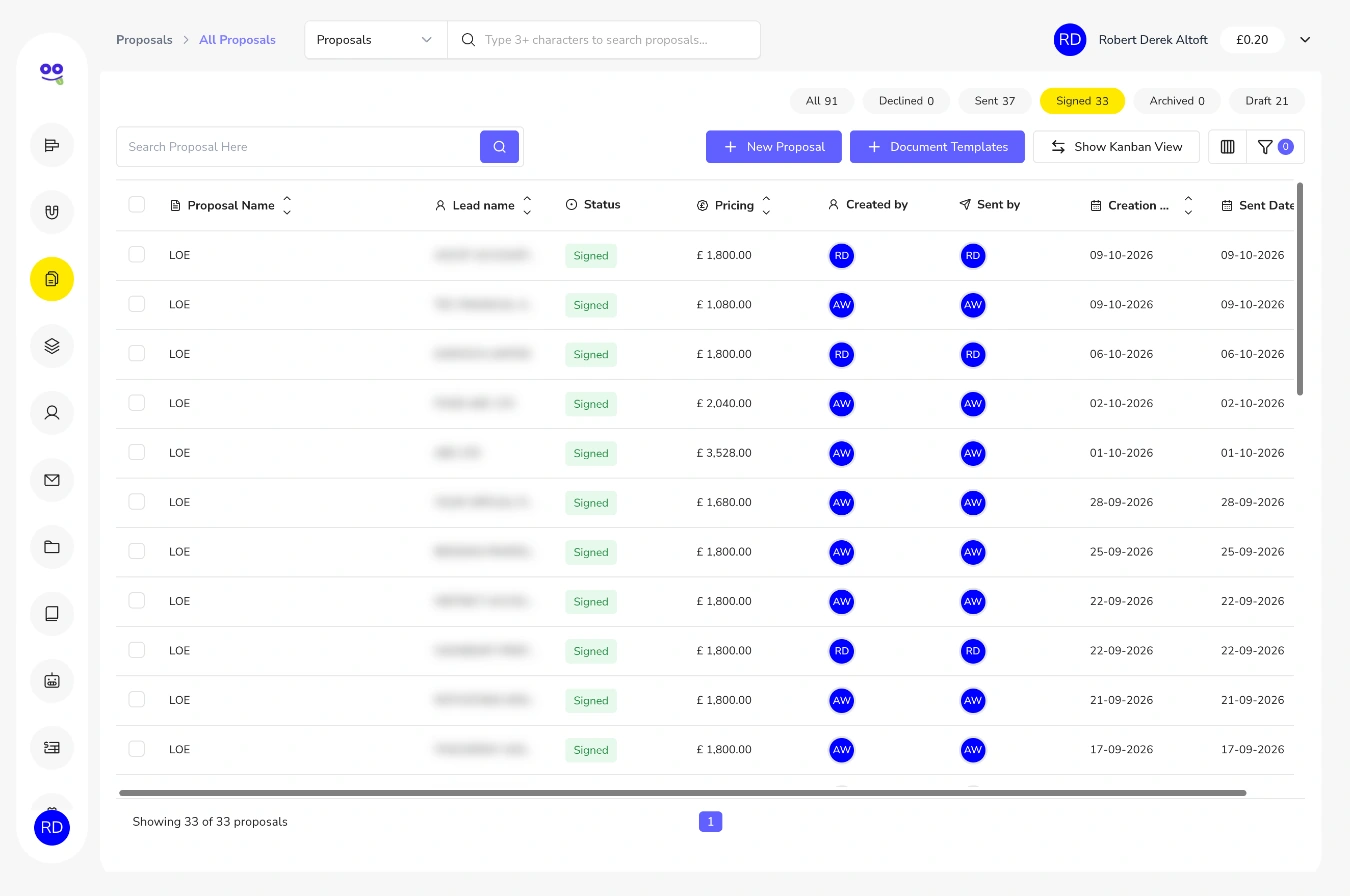This screenshot has height=896, width=1350.
Task: Open the money-list icon near the sidebar bottom
Action: click(x=52, y=747)
